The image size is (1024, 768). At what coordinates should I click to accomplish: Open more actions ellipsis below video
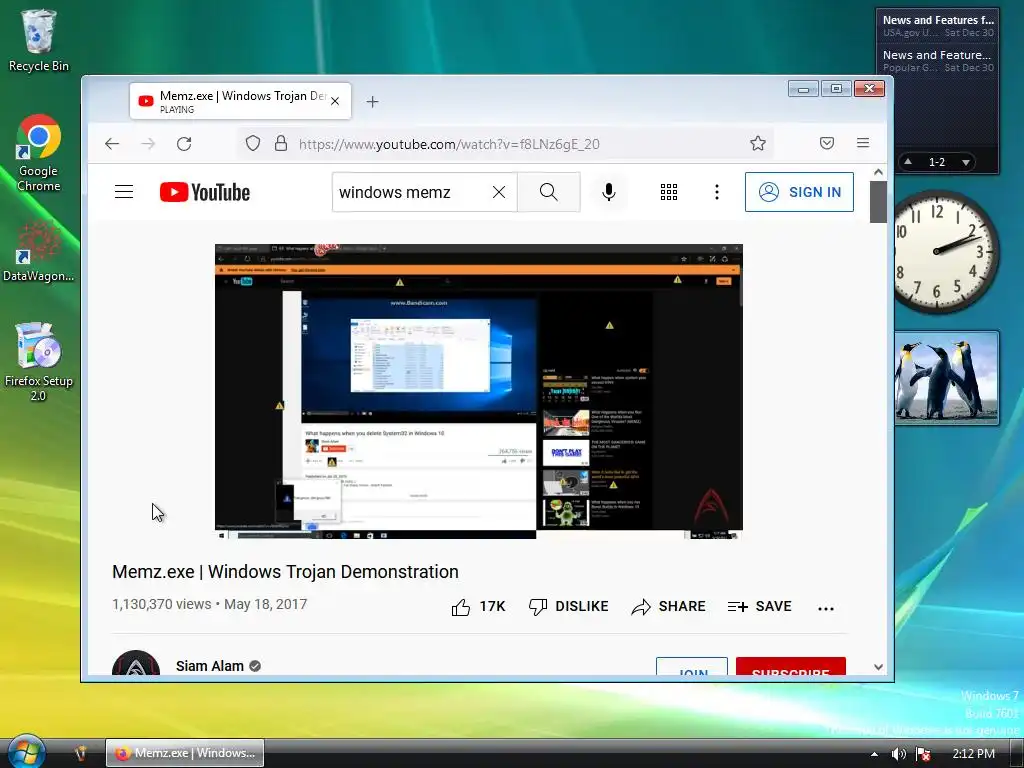(x=826, y=608)
